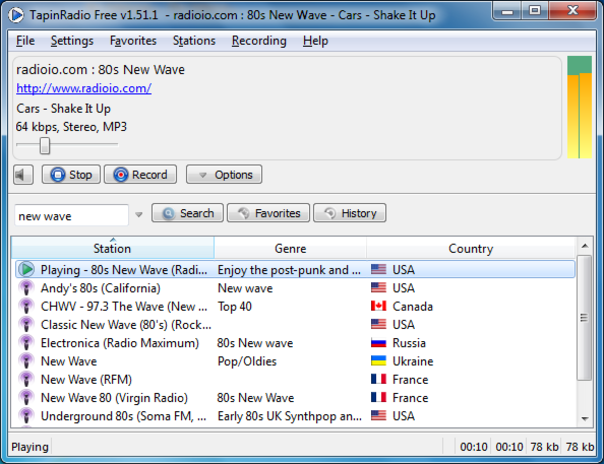Sort list by Country column header
This screenshot has height=464, width=604.
[x=471, y=248]
